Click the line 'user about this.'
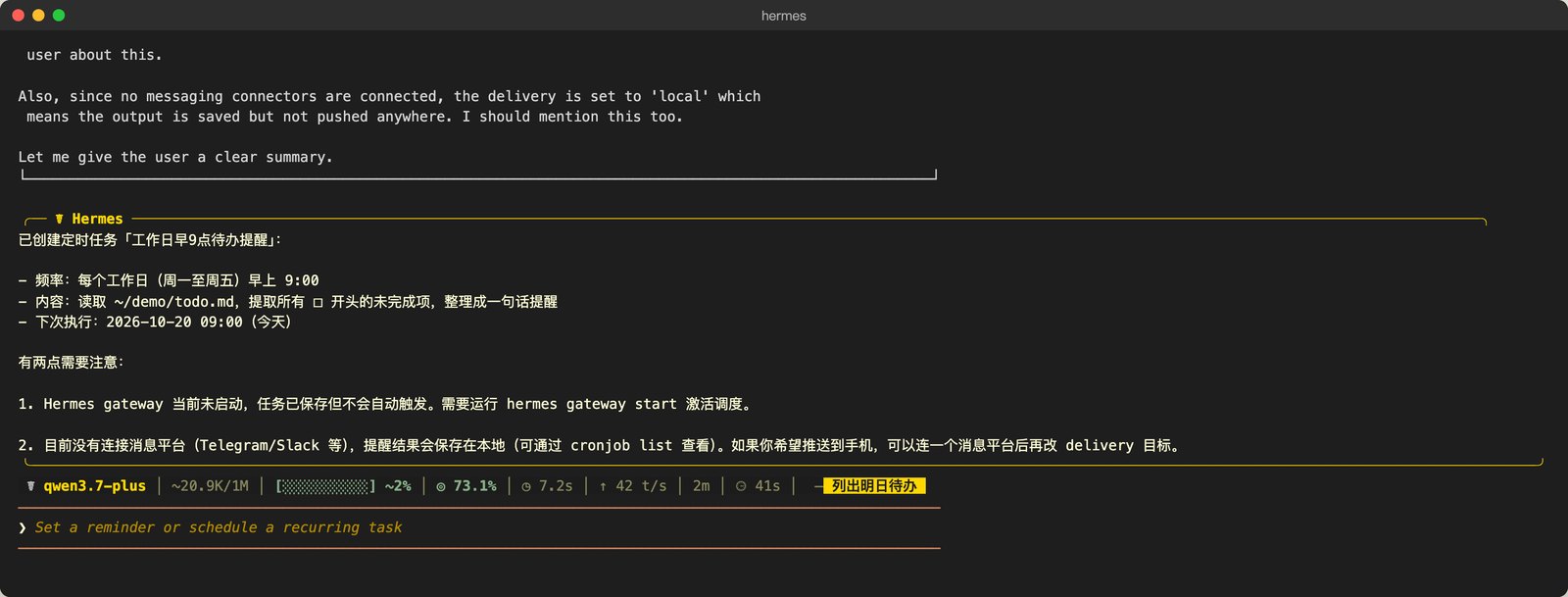This screenshot has height=597, width=1568. (x=94, y=55)
